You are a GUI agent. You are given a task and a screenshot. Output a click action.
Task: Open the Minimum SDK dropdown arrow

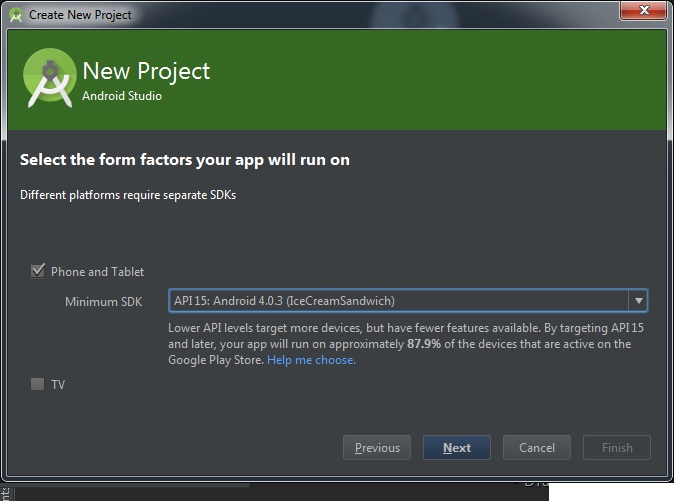(638, 301)
